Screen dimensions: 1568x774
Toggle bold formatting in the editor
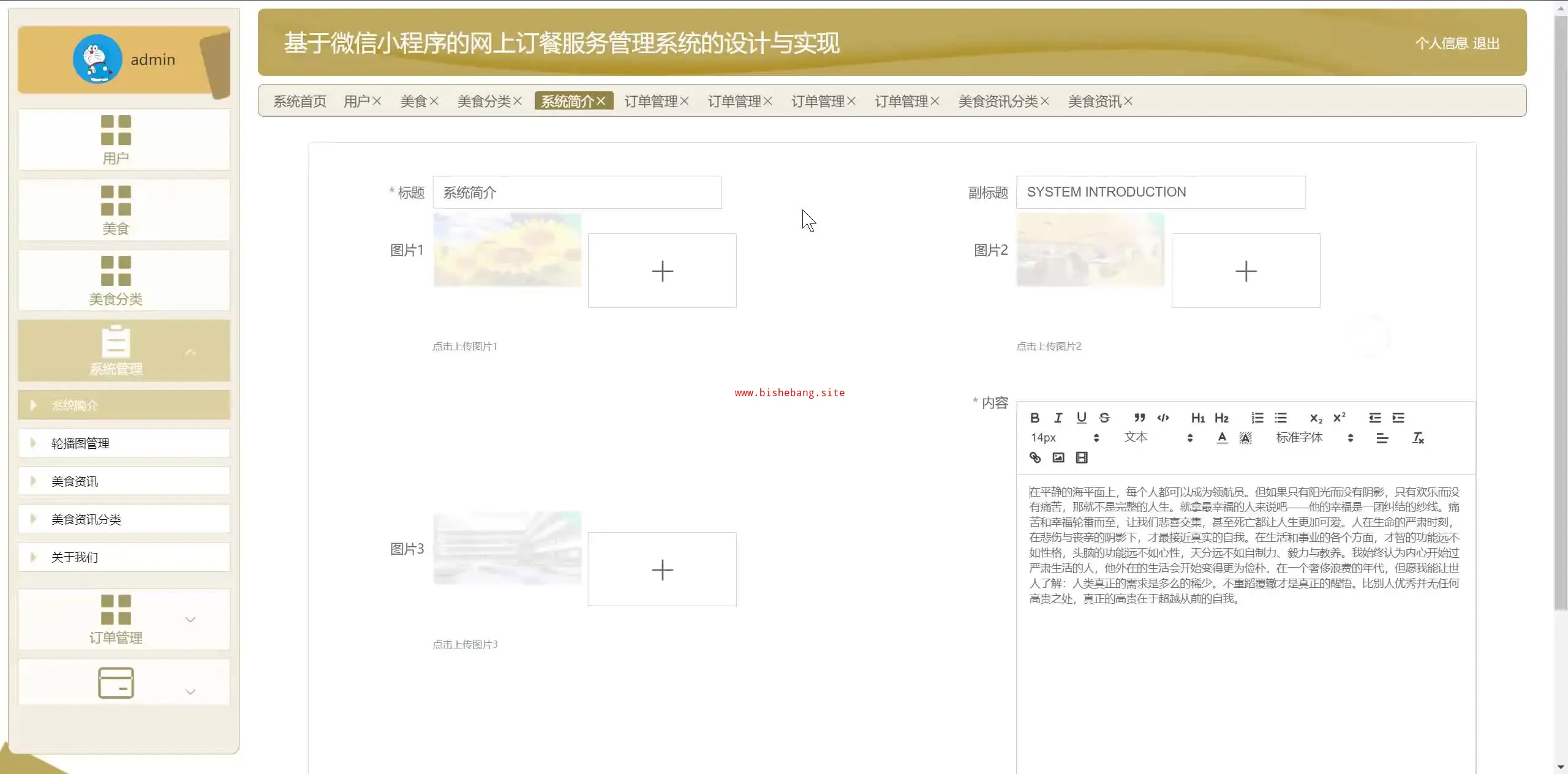click(x=1035, y=418)
